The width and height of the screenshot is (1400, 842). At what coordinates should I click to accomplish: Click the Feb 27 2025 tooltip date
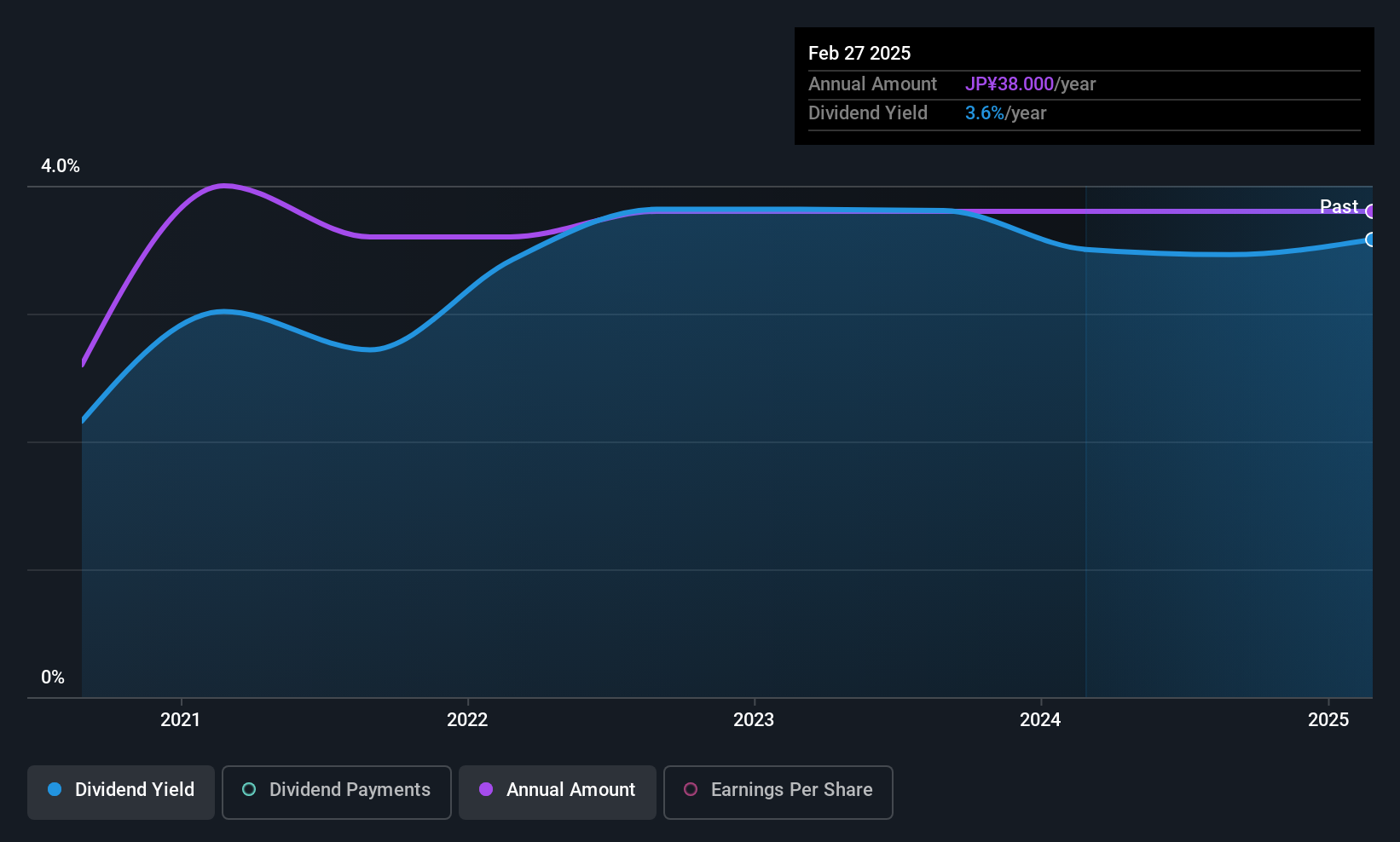tap(859, 53)
